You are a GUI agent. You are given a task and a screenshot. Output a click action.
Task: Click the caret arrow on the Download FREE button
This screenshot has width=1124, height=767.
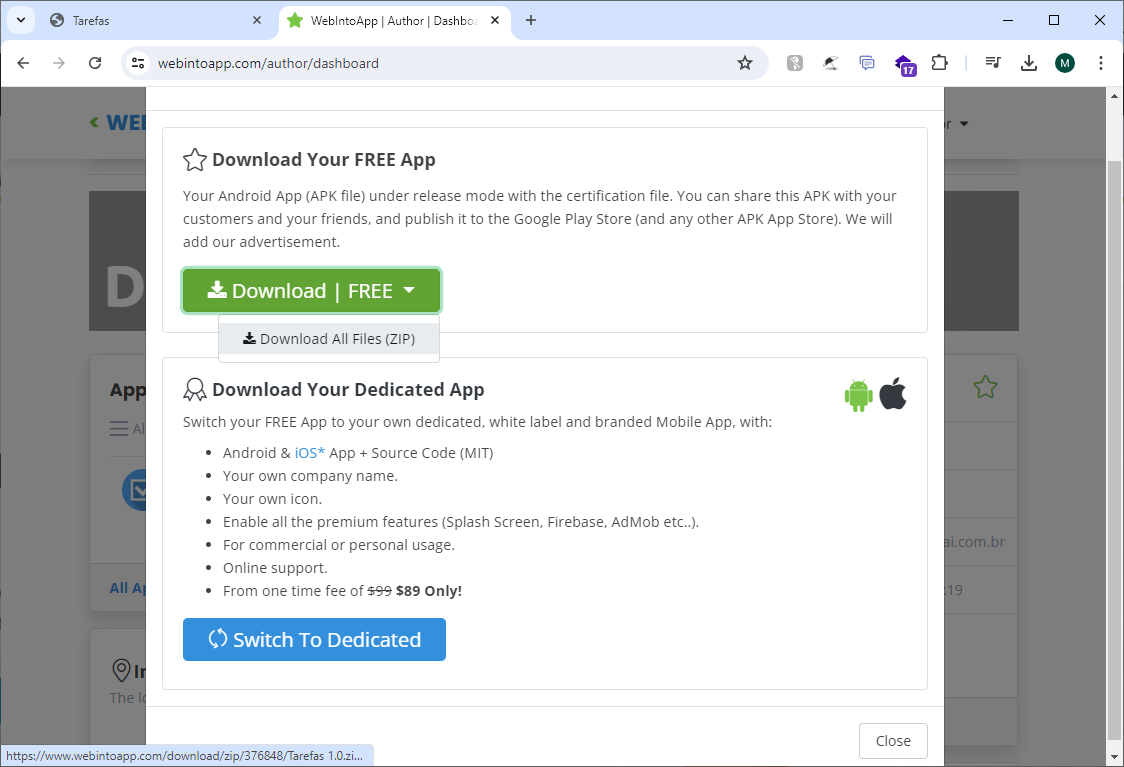409,290
